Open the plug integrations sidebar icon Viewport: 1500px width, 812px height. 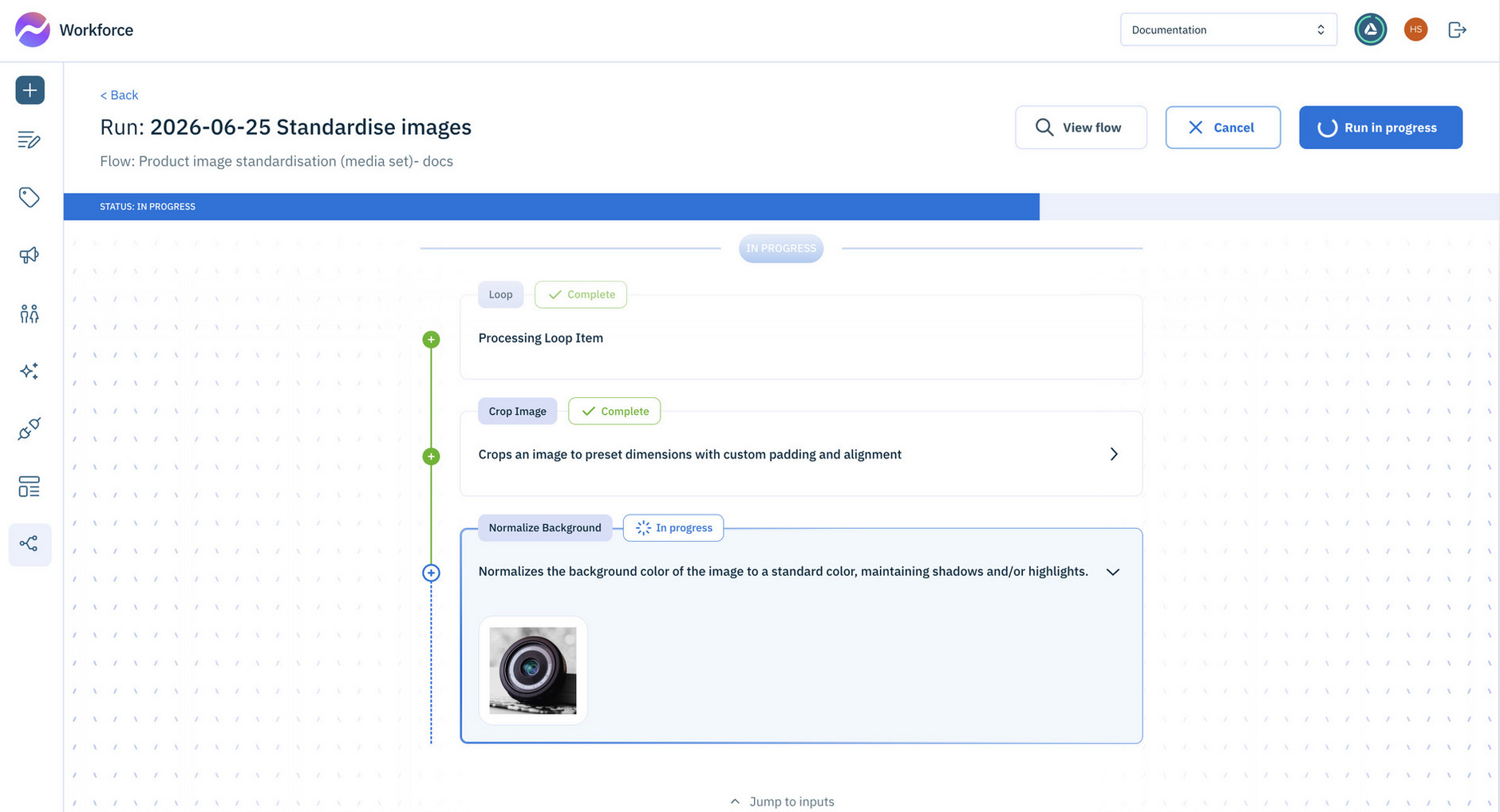tap(30, 429)
